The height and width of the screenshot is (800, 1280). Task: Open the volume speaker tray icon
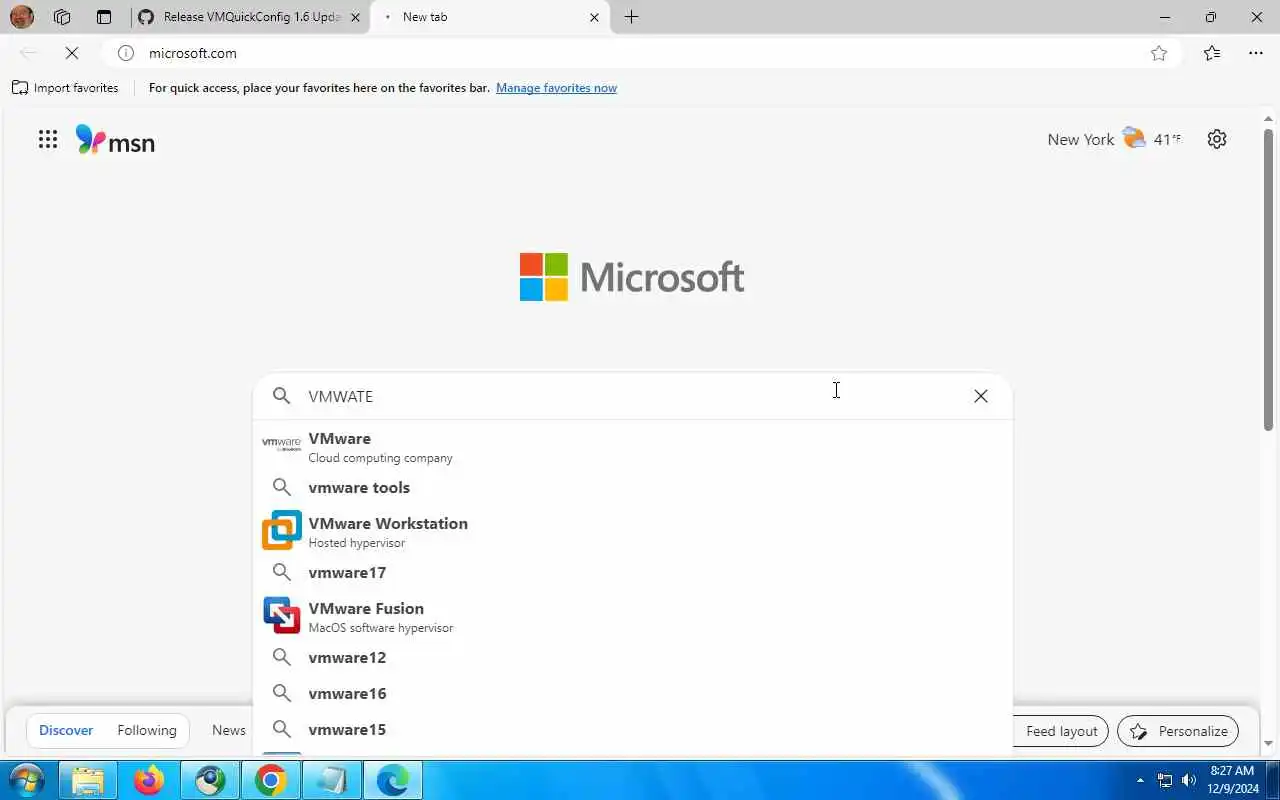click(1189, 780)
